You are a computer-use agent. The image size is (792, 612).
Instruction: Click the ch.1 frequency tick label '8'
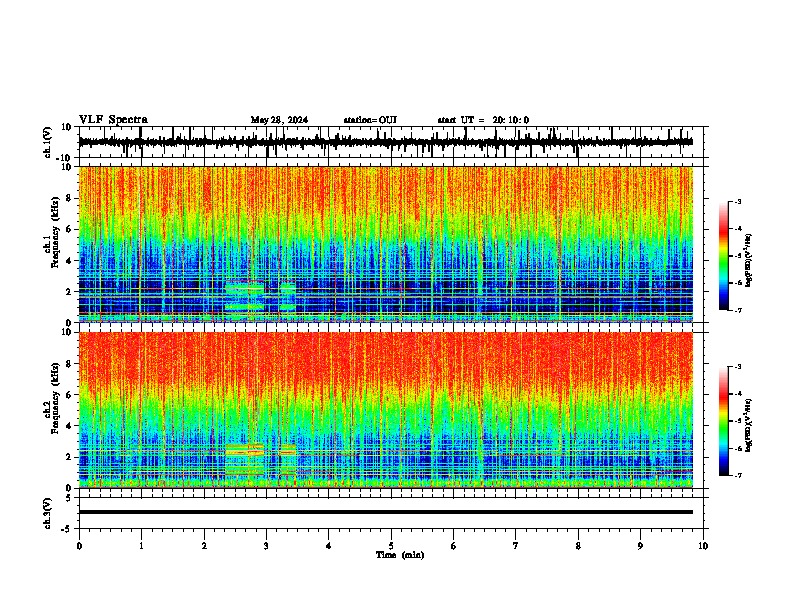coord(70,198)
